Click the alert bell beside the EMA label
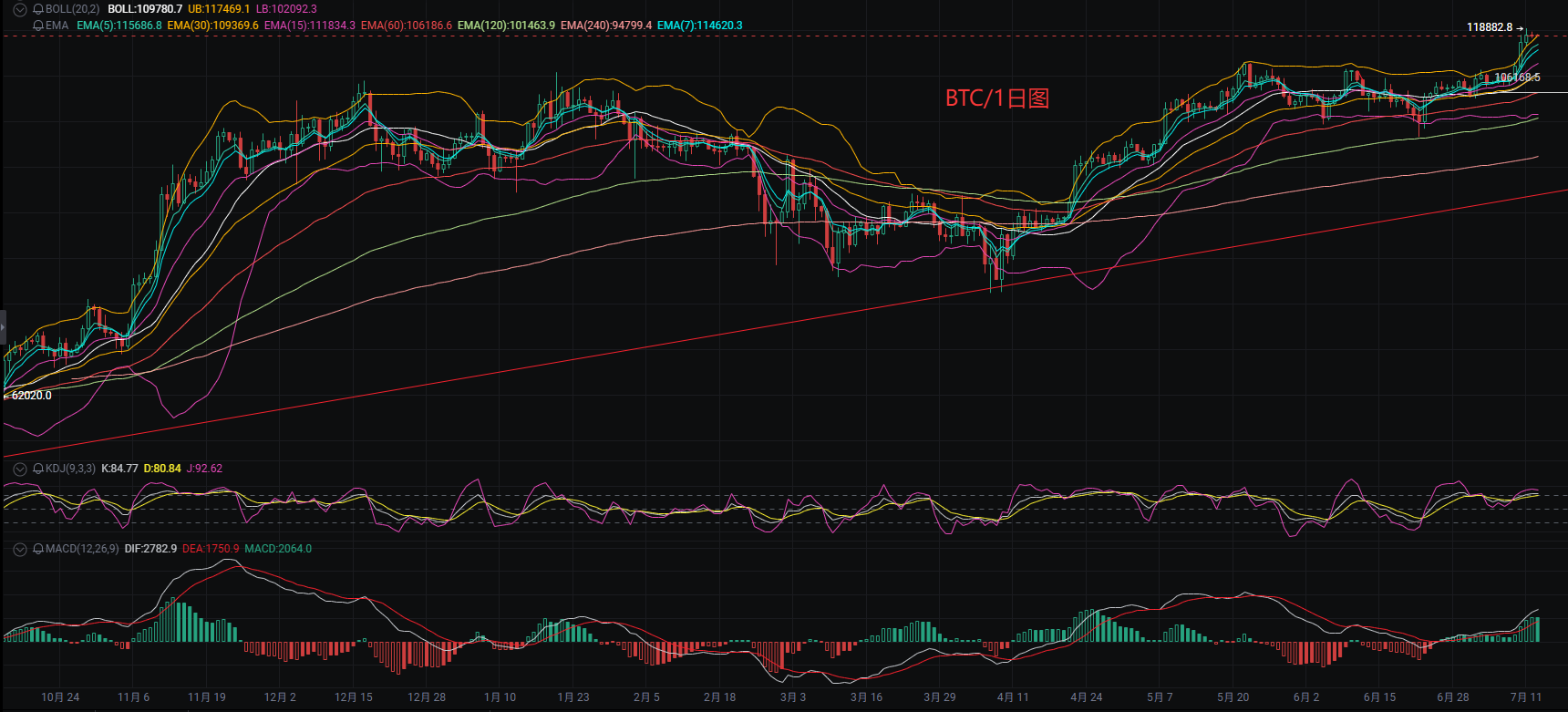This screenshot has width=1568, height=712. click(38, 26)
